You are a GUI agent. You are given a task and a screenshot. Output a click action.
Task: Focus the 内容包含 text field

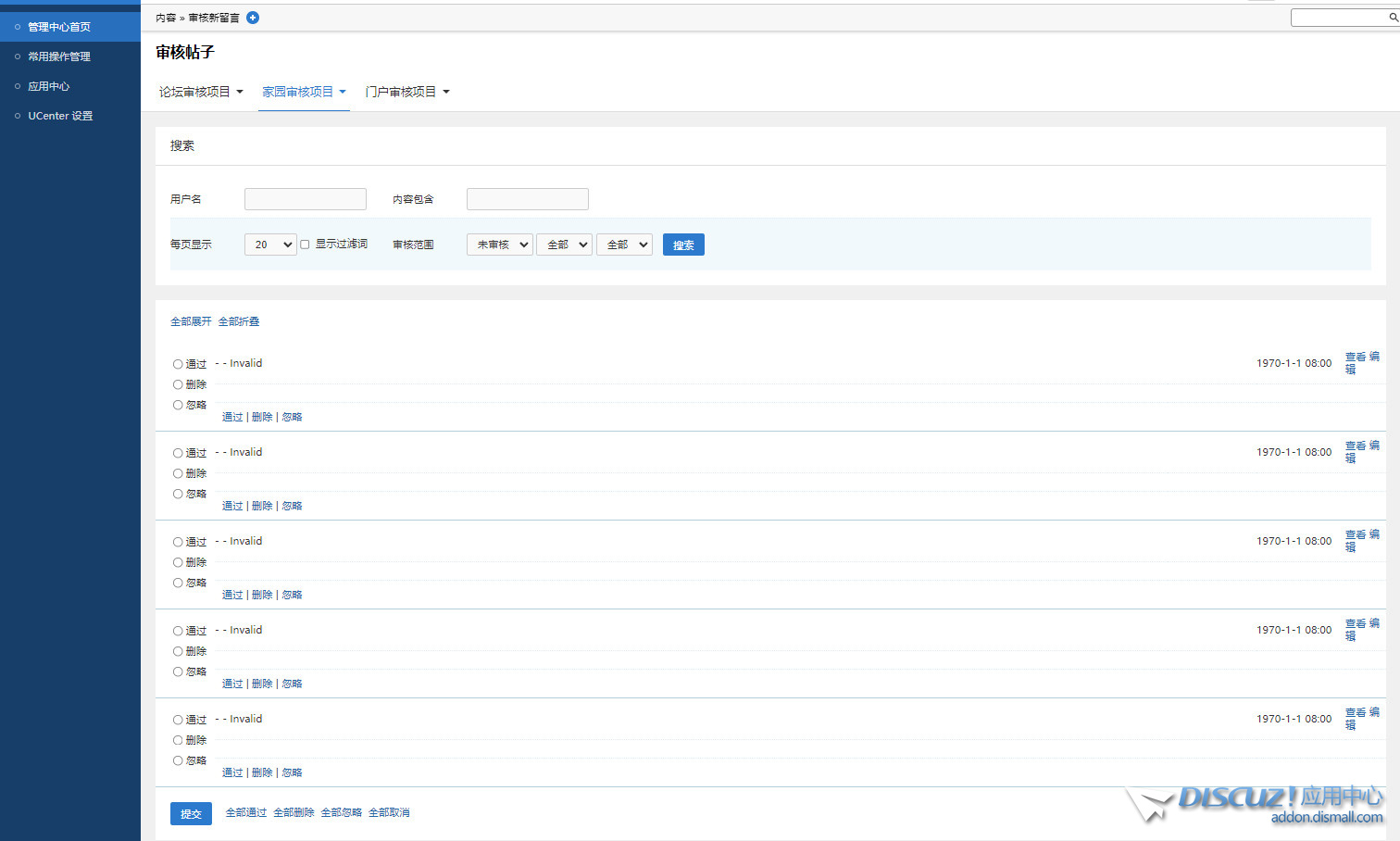click(x=528, y=199)
